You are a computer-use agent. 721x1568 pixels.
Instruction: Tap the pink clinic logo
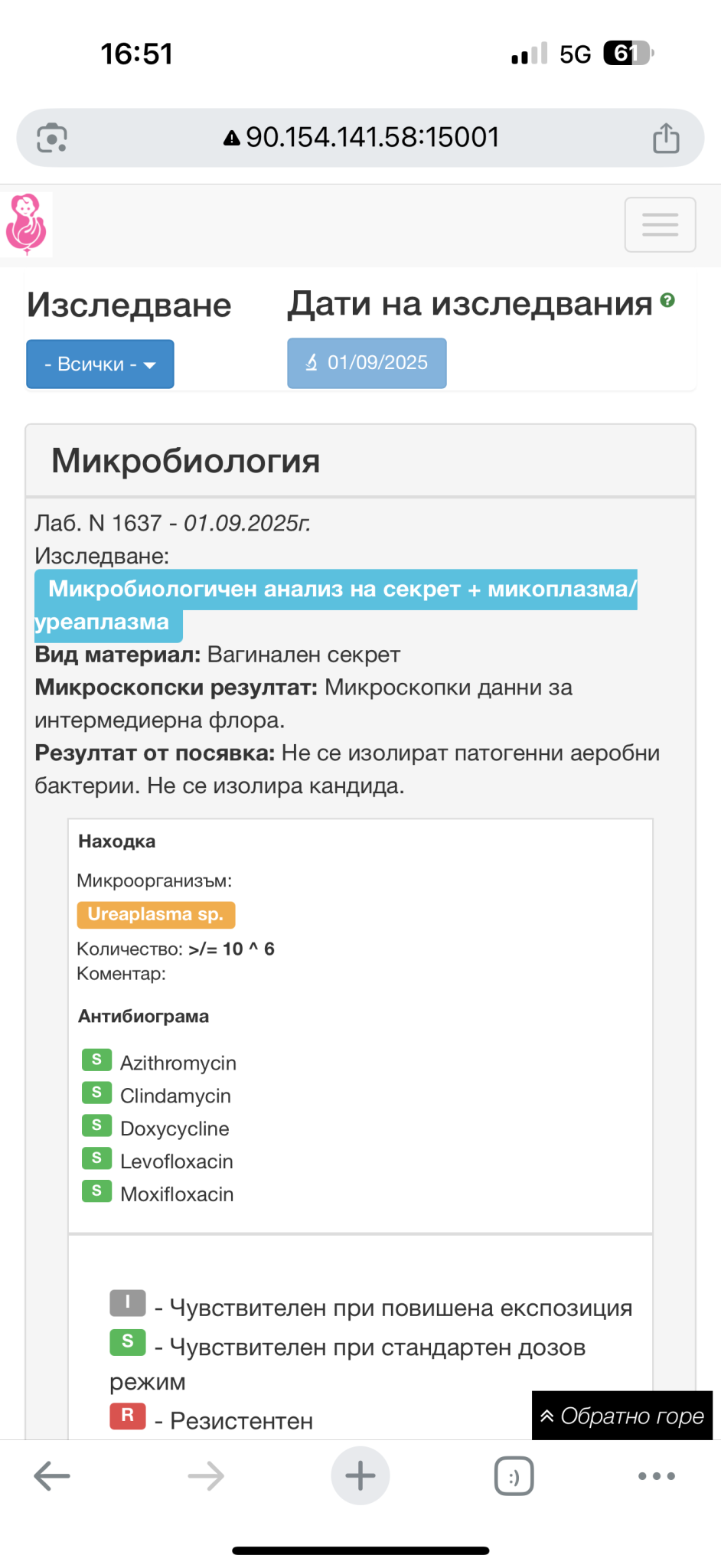[x=27, y=224]
